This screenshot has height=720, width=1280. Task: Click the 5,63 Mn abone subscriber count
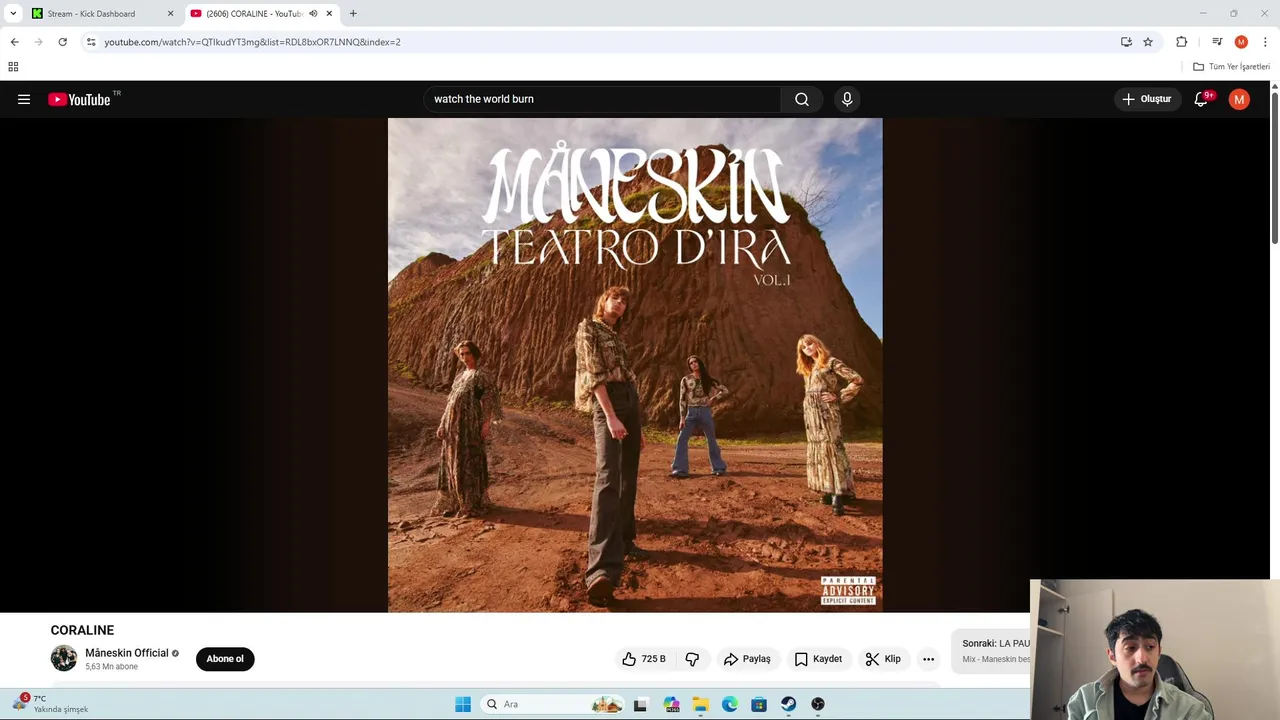coord(111,667)
